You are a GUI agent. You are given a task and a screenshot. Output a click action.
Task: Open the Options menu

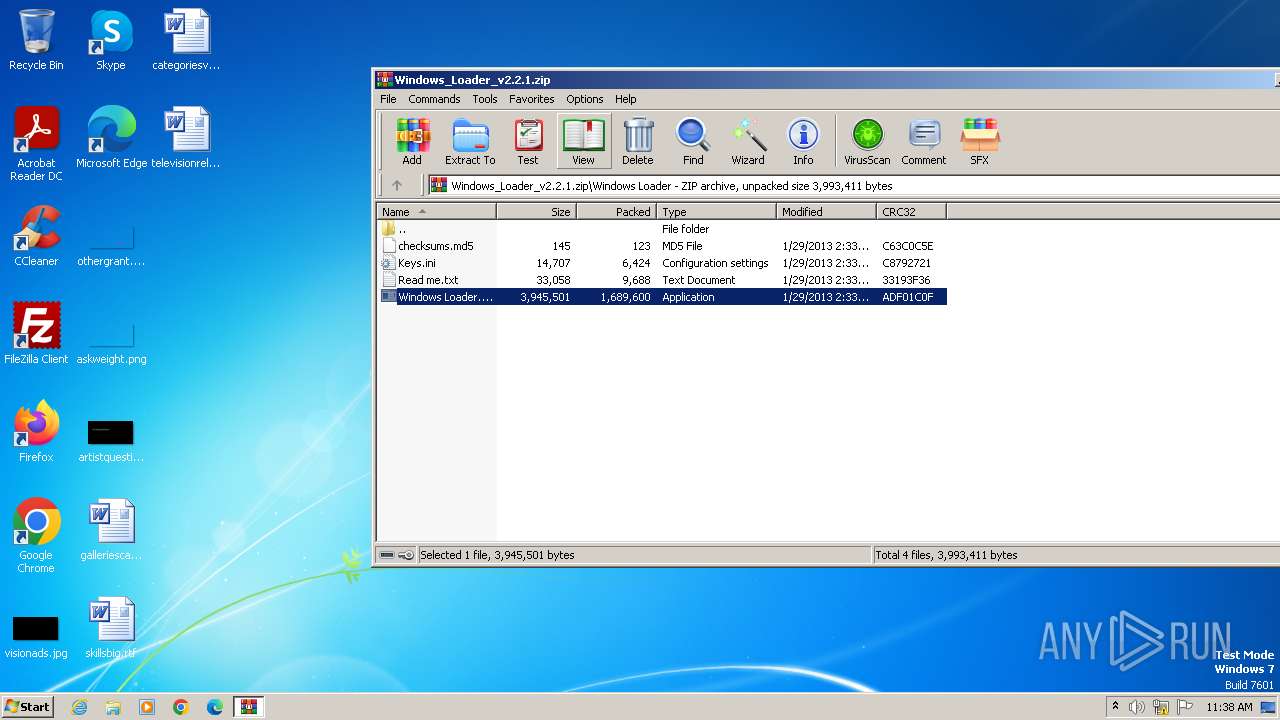pyautogui.click(x=584, y=99)
